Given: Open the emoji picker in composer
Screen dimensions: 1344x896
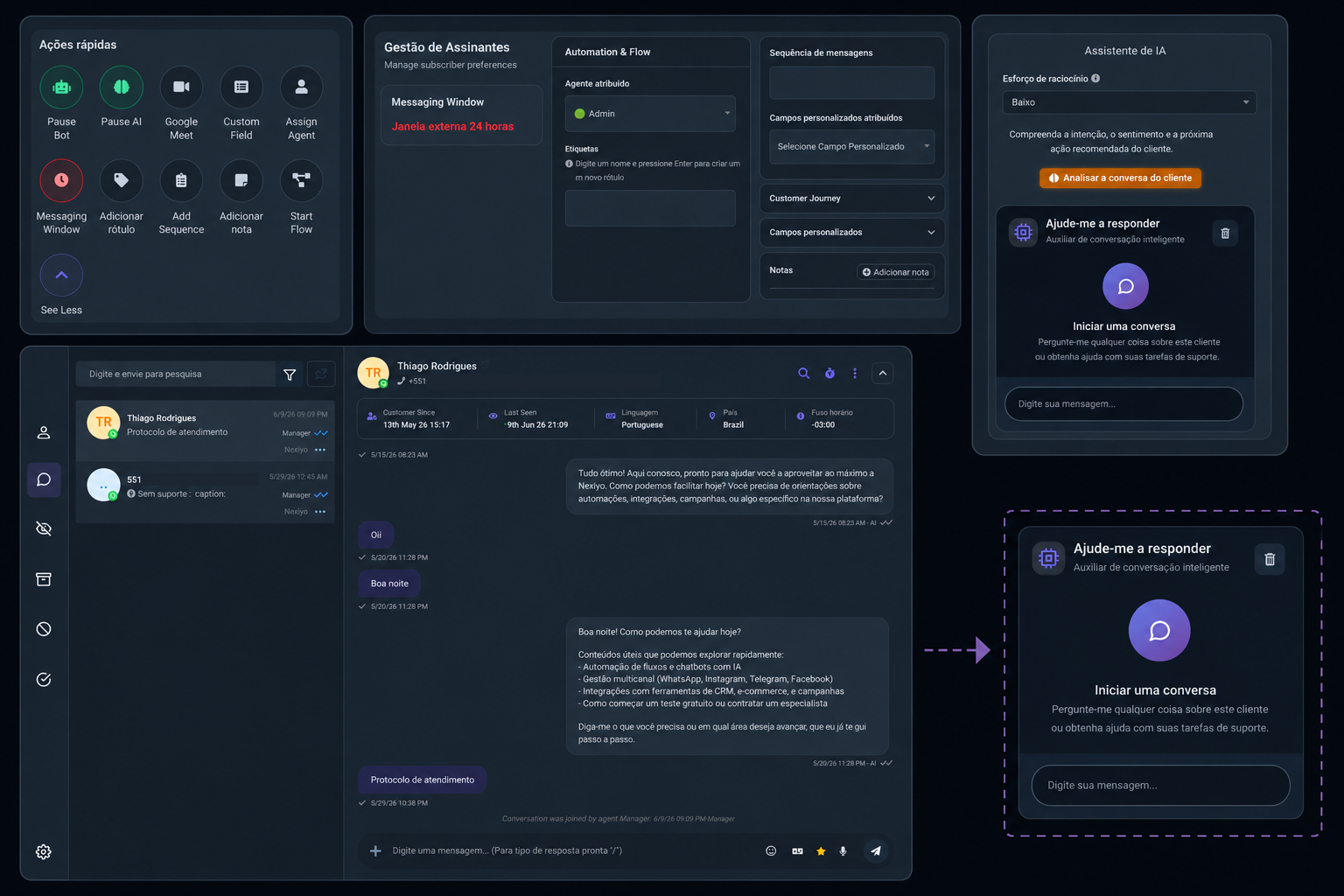Looking at the screenshot, I should (x=771, y=850).
